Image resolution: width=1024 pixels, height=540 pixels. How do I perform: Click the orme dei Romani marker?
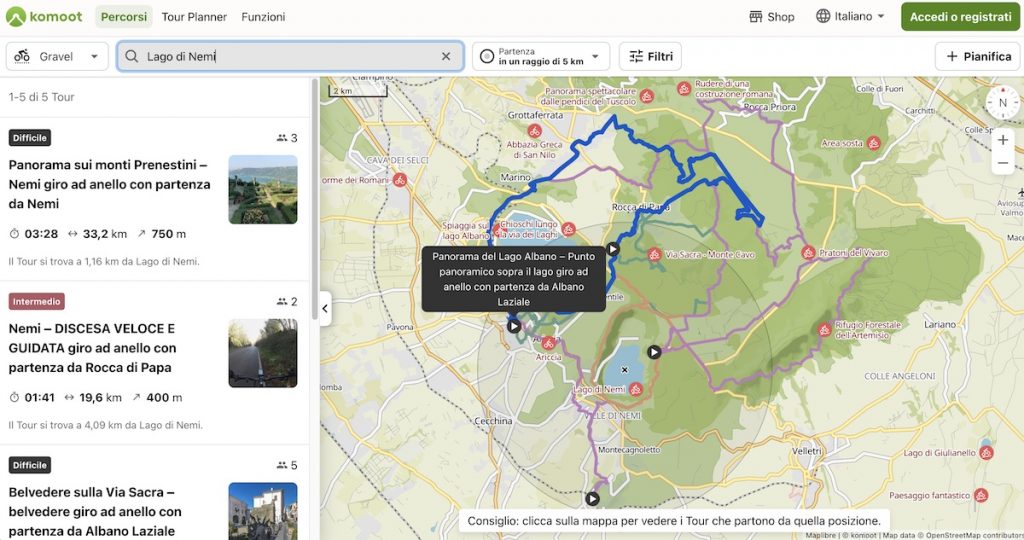[400, 180]
